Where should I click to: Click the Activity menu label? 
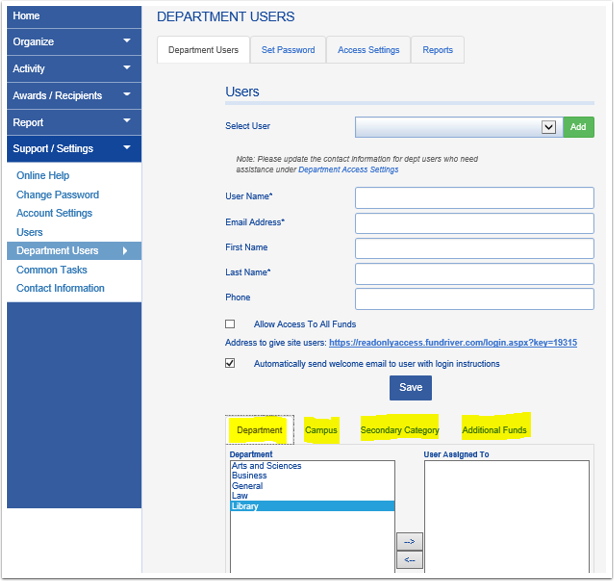tap(29, 69)
